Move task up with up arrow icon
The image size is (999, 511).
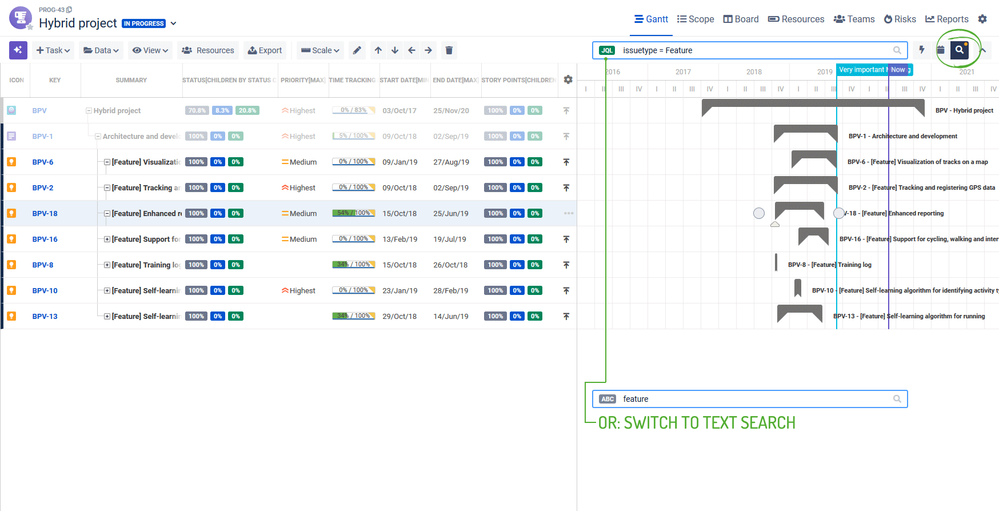tap(378, 50)
